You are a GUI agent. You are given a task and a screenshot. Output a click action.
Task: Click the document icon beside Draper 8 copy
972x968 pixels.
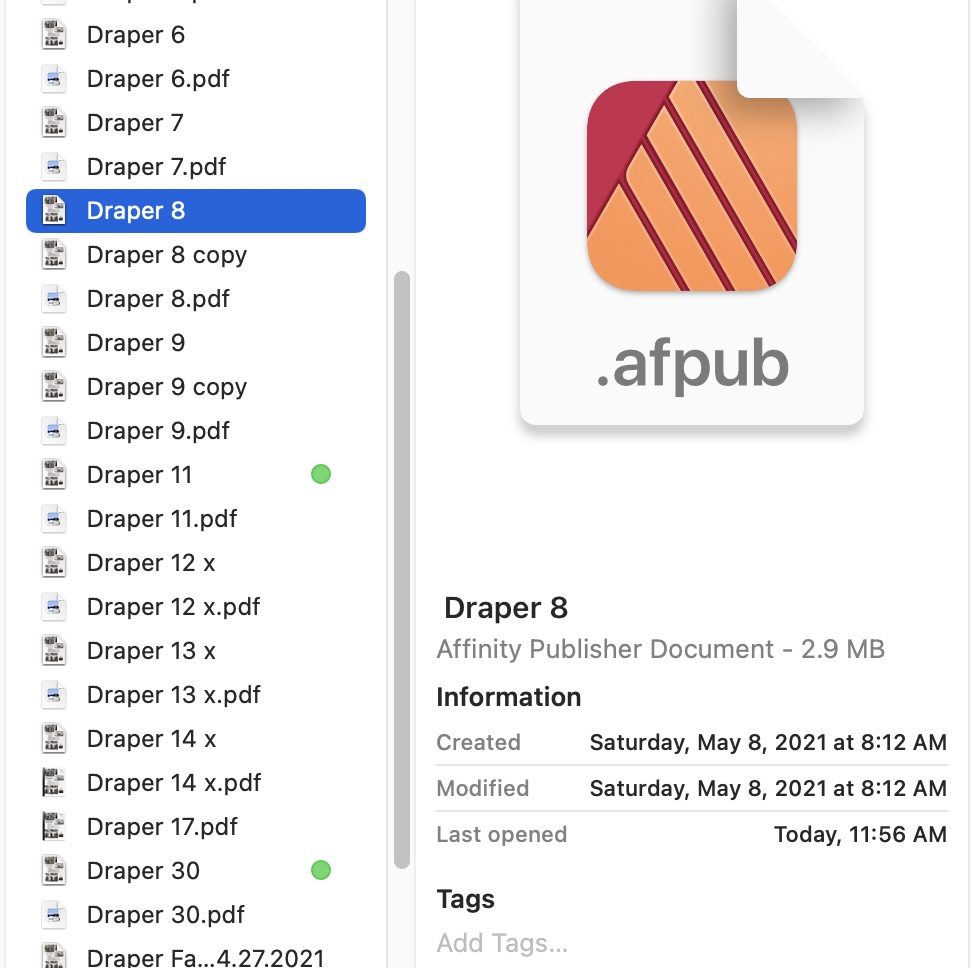click(54, 255)
